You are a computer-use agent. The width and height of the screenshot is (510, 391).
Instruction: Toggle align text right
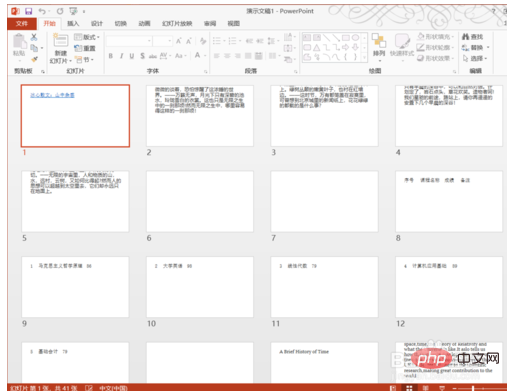pyautogui.click(x=237, y=56)
